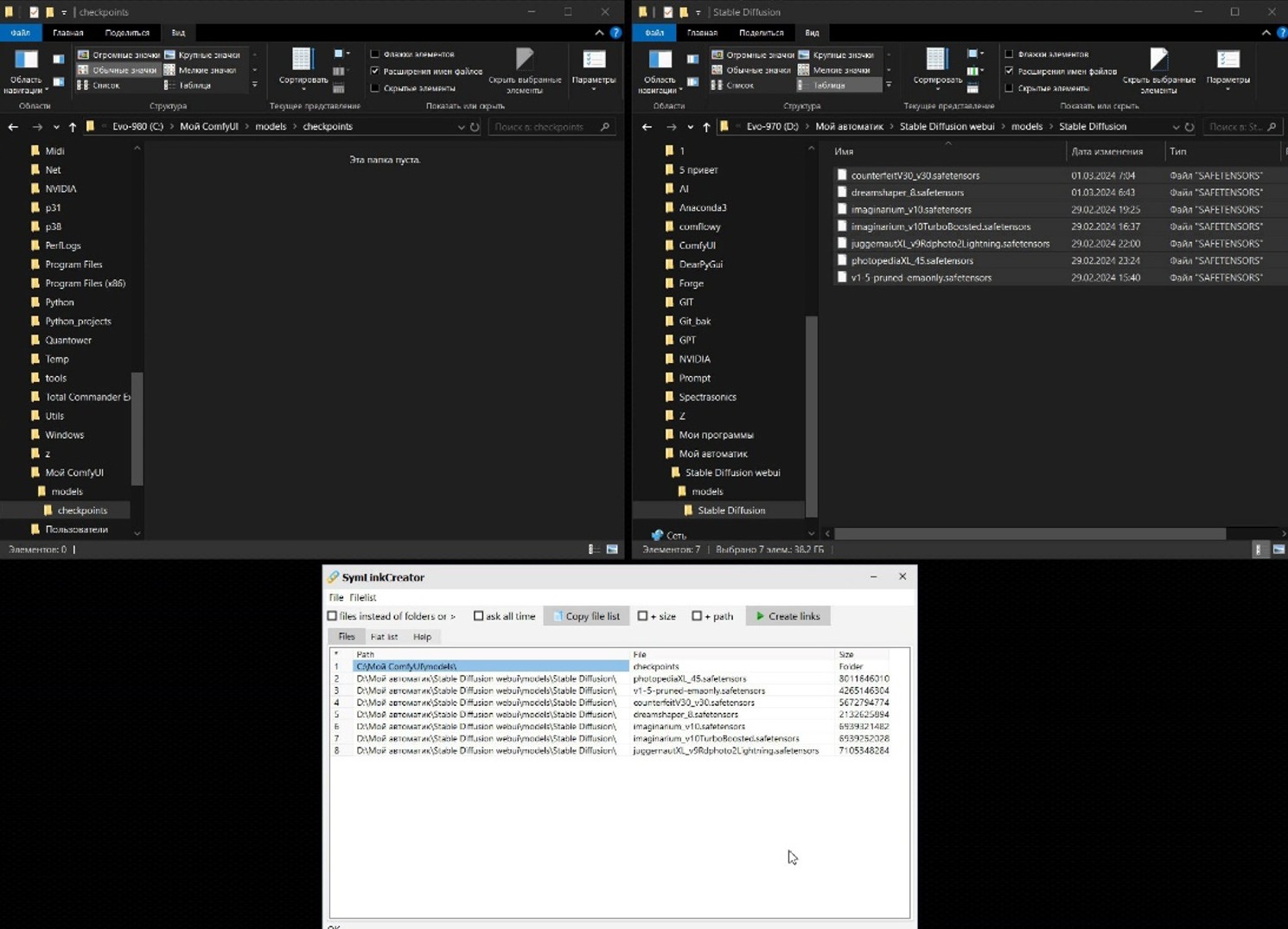Open Filelist menu in SymlinkCreator

point(362,597)
